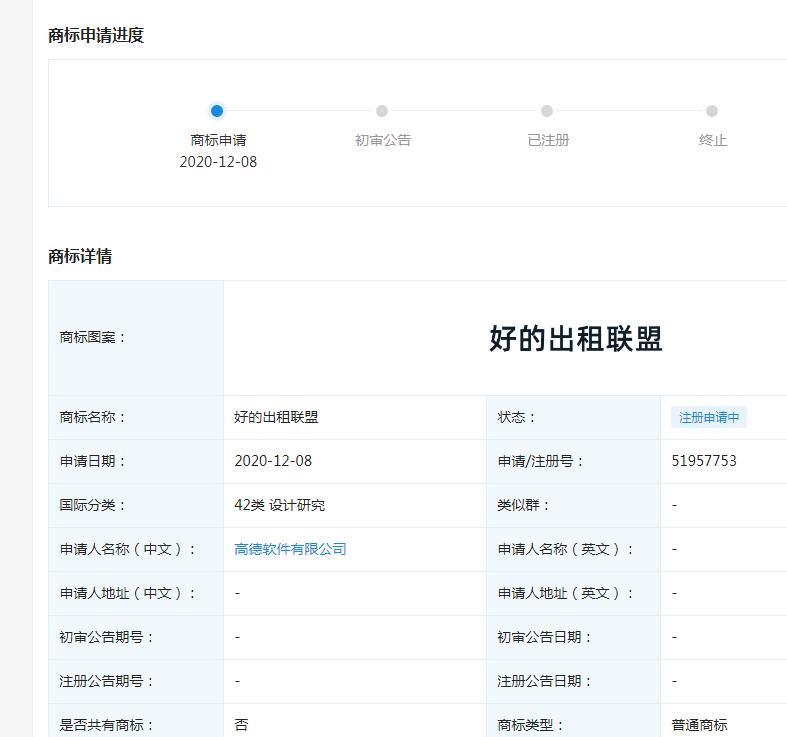Select the 商标申请进度 heading

coord(96,35)
